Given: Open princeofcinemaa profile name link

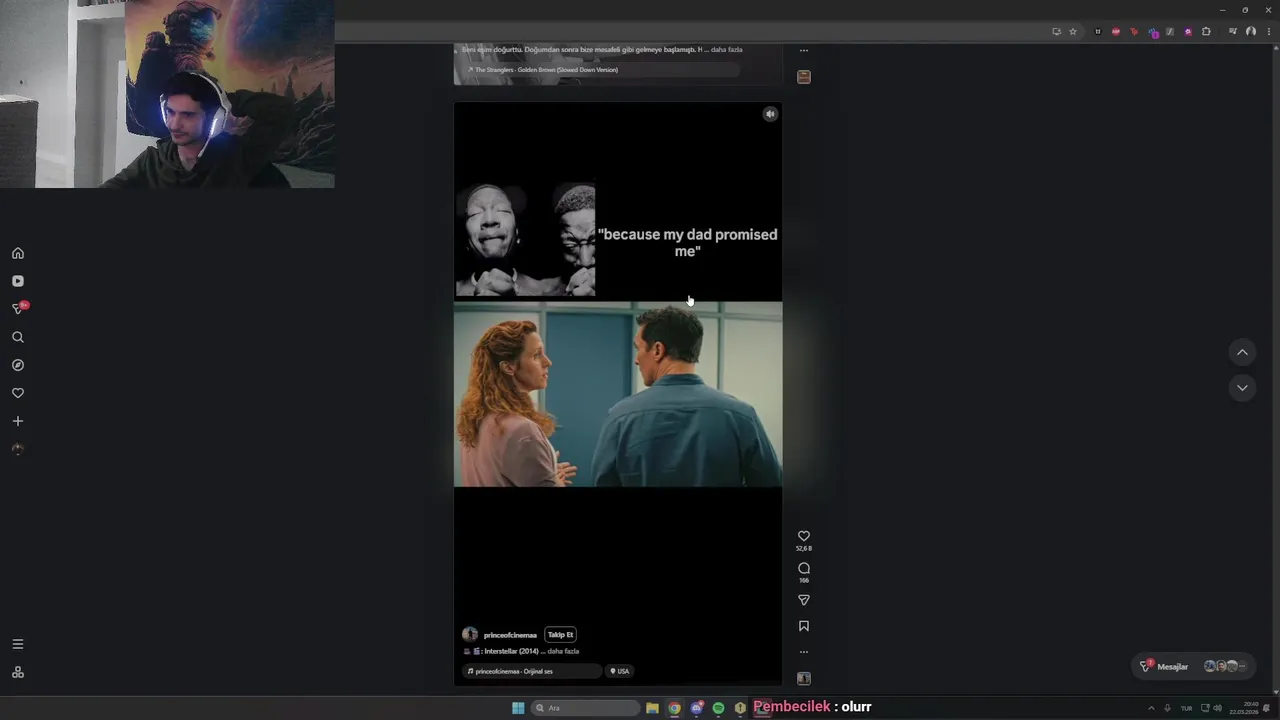Looking at the screenshot, I should 510,635.
